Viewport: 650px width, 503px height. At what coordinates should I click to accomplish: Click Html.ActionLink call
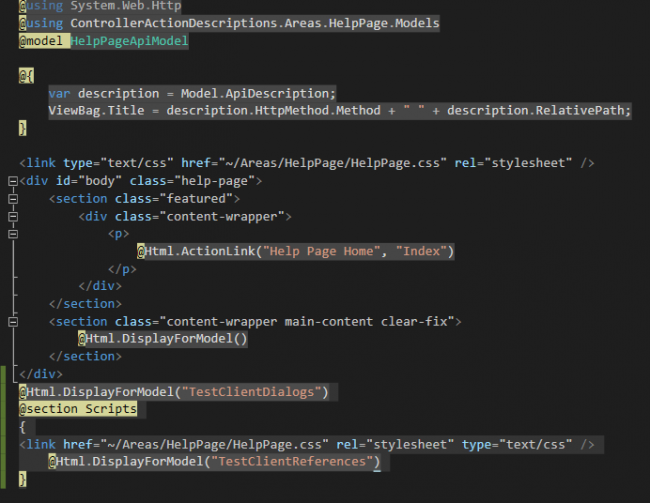point(296,251)
